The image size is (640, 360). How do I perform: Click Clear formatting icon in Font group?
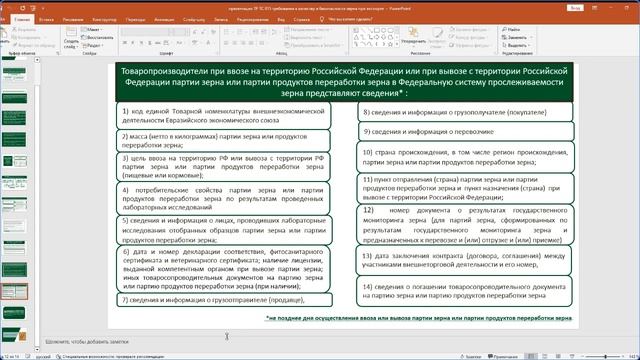213,32
